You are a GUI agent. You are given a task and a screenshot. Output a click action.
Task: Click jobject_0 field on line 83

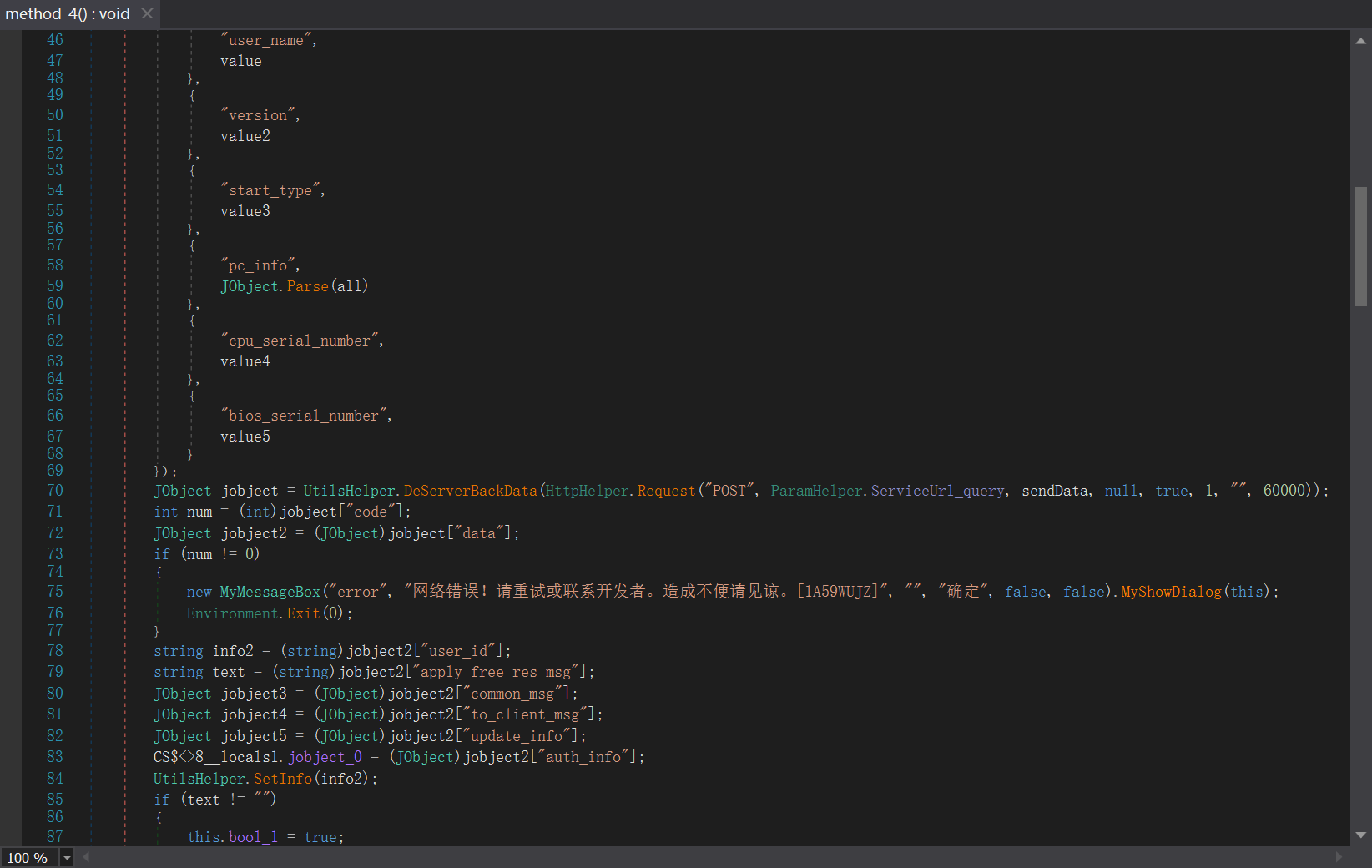pyautogui.click(x=325, y=757)
